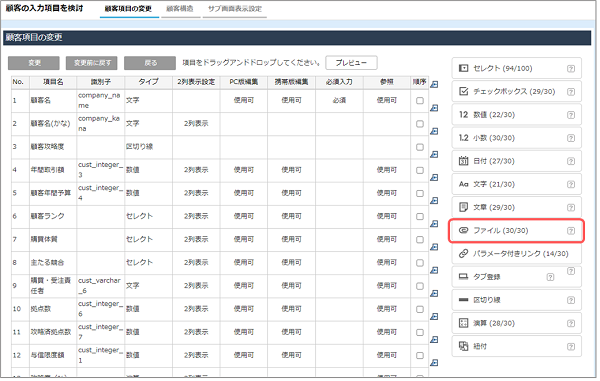Viewport: 600px width, 381px height.
Task: Pick the 区切り線 separator item
Action: 516,300
